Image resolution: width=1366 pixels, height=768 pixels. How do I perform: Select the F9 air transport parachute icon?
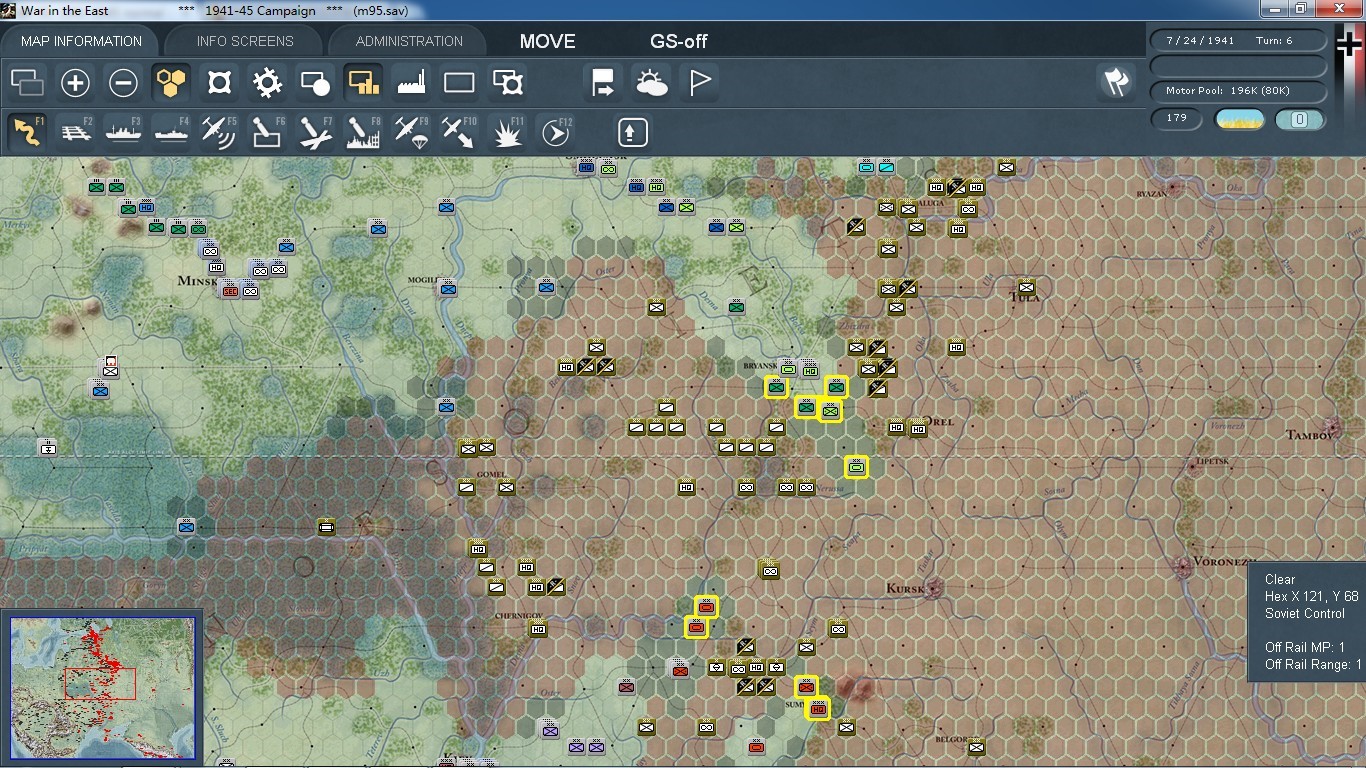coord(411,132)
